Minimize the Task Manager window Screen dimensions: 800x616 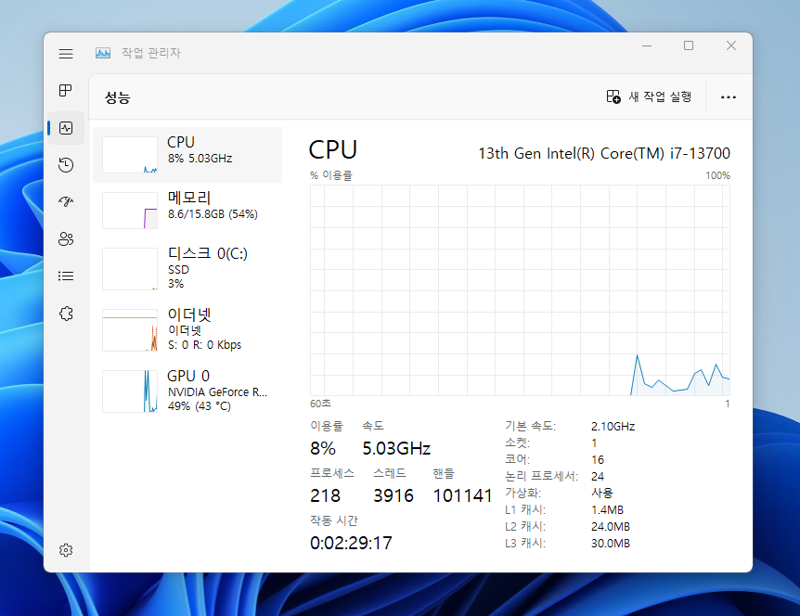(x=647, y=46)
